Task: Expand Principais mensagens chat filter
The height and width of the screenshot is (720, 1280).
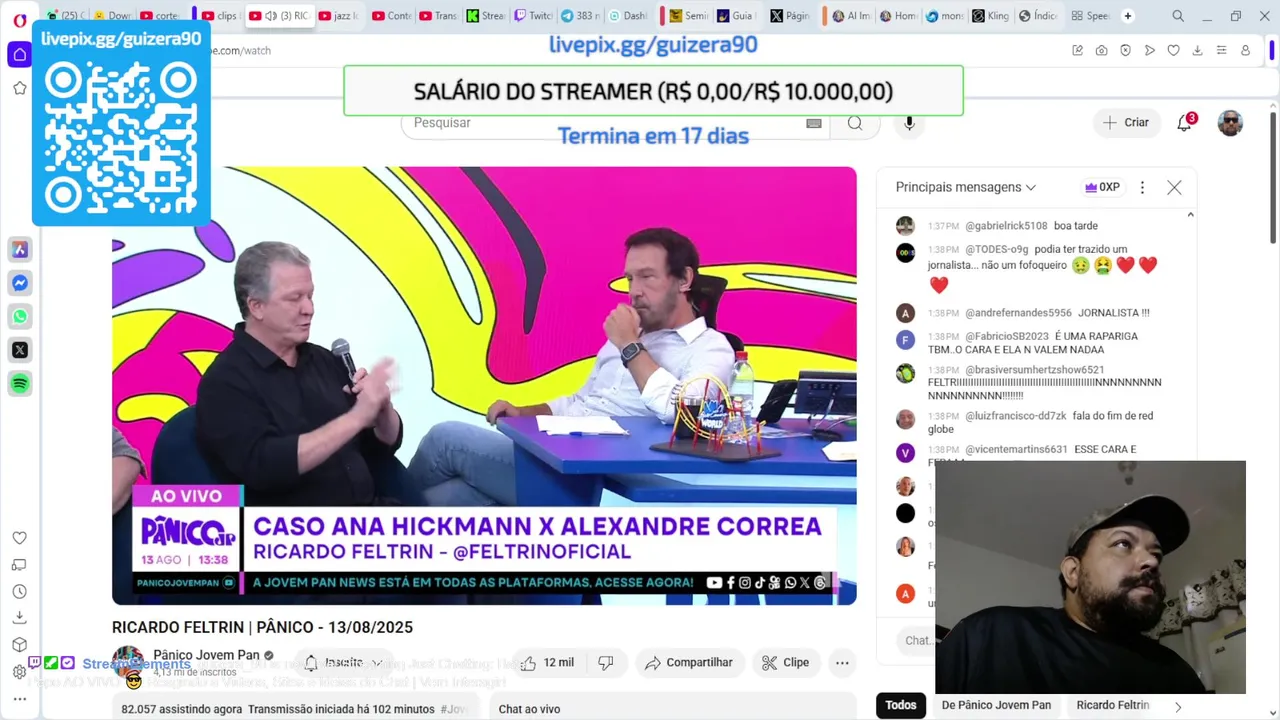Action: click(x=966, y=187)
